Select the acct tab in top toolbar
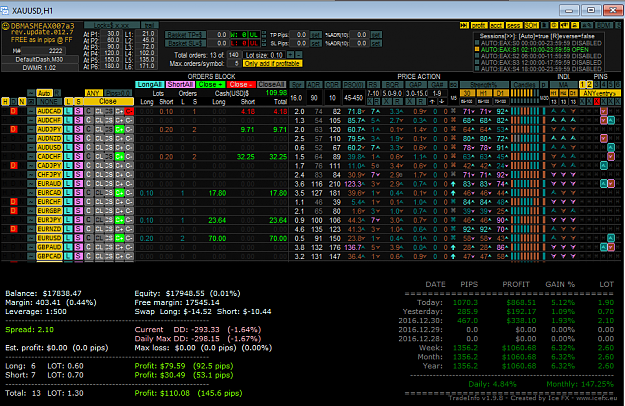This screenshot has width=625, height=406. pyautogui.click(x=496, y=25)
